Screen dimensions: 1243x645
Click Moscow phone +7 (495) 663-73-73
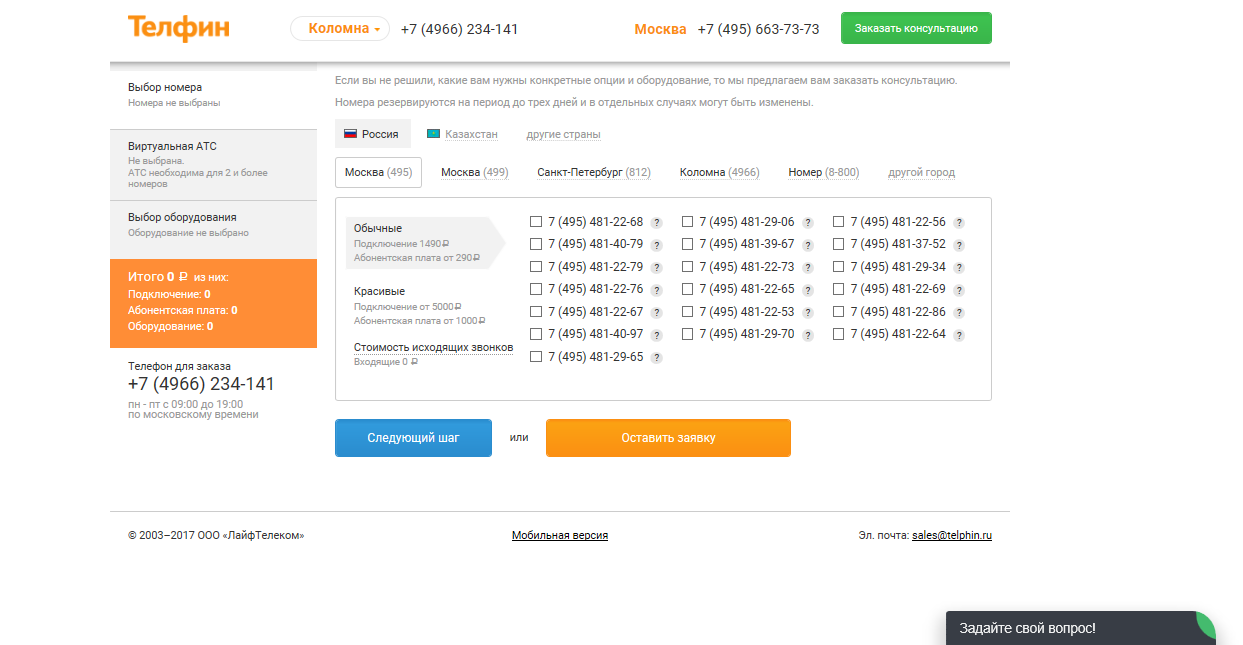point(758,29)
